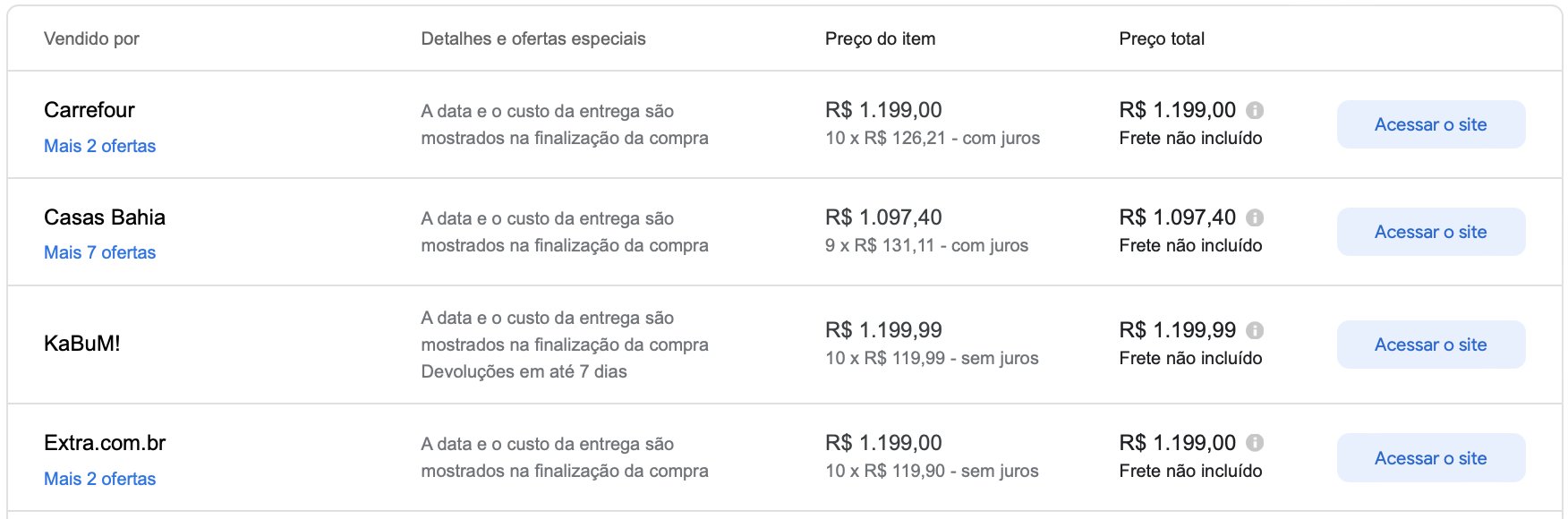Click the Casas Bahia seller name
1568x519 pixels.
pyautogui.click(x=105, y=217)
